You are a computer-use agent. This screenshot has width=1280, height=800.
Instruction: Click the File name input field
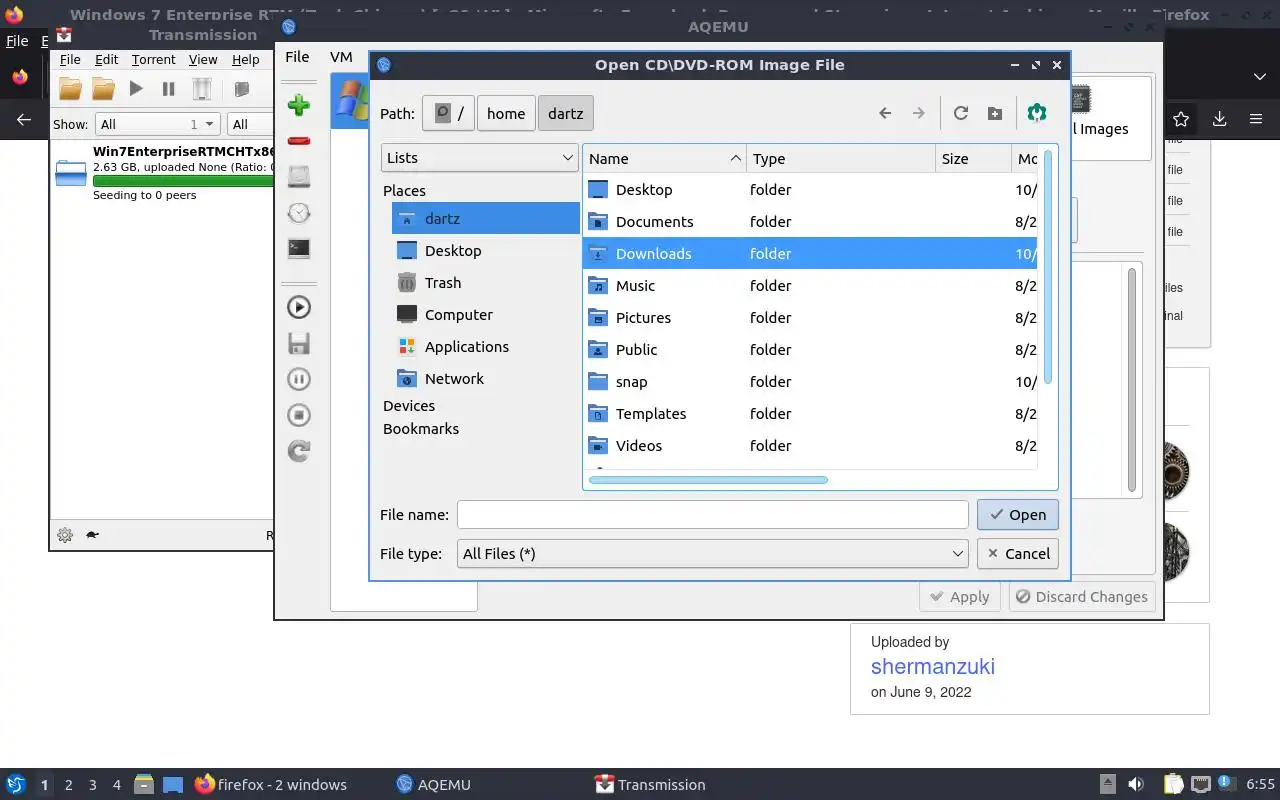(713, 514)
